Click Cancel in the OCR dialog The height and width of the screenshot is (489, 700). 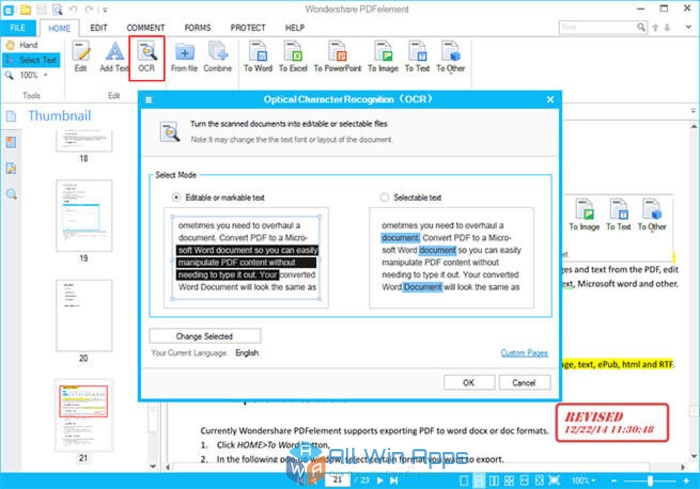coord(524,383)
